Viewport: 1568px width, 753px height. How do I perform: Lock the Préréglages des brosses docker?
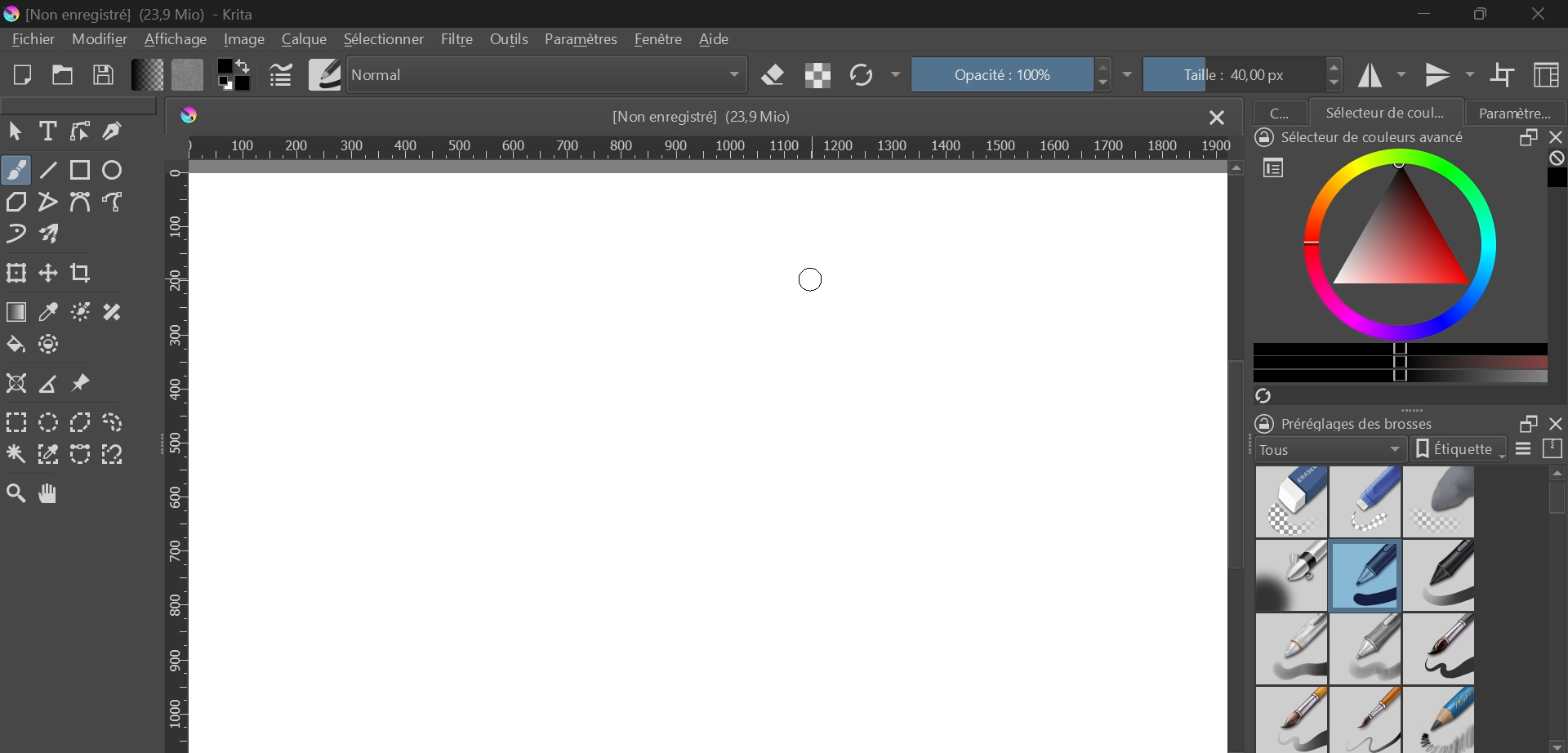pyautogui.click(x=1264, y=424)
